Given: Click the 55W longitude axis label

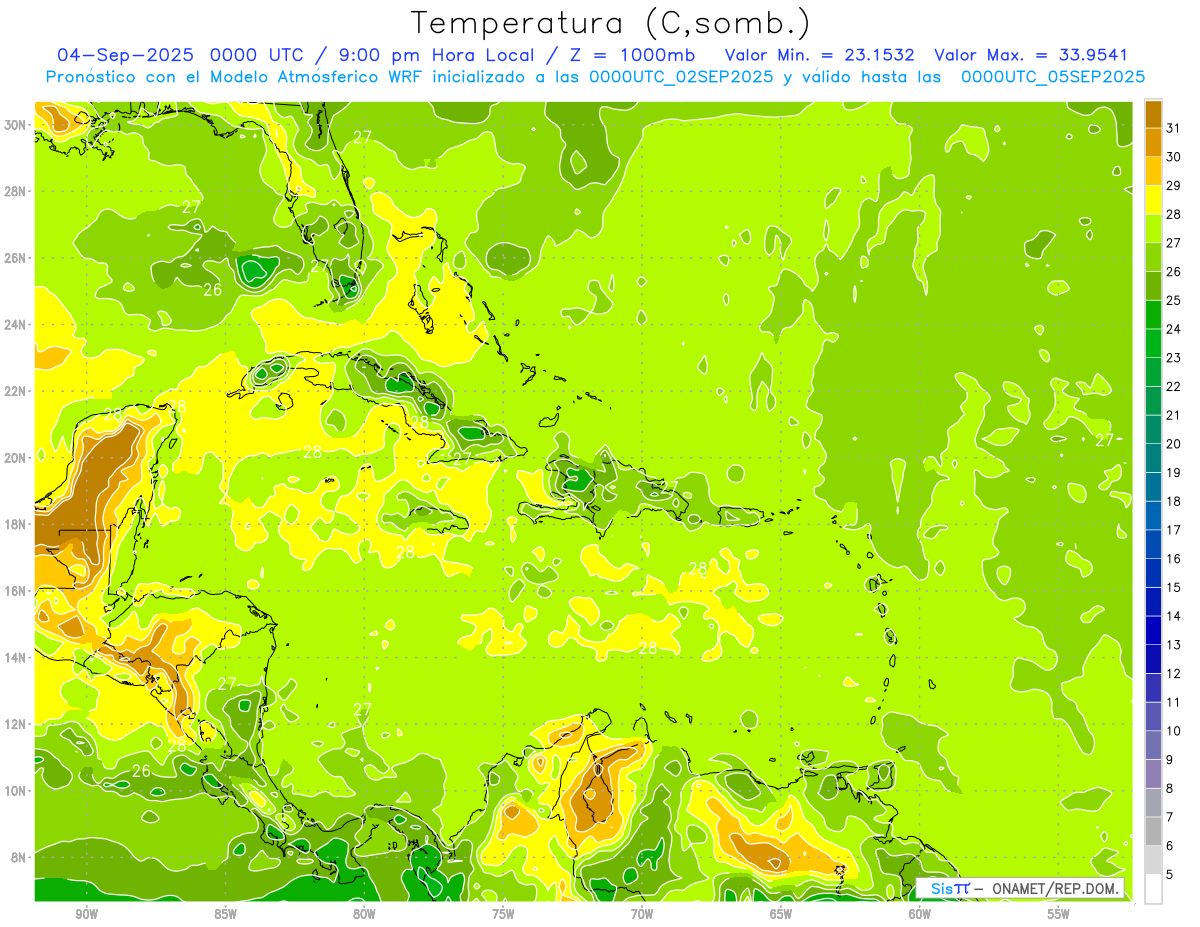Looking at the screenshot, I should coord(1059,915).
